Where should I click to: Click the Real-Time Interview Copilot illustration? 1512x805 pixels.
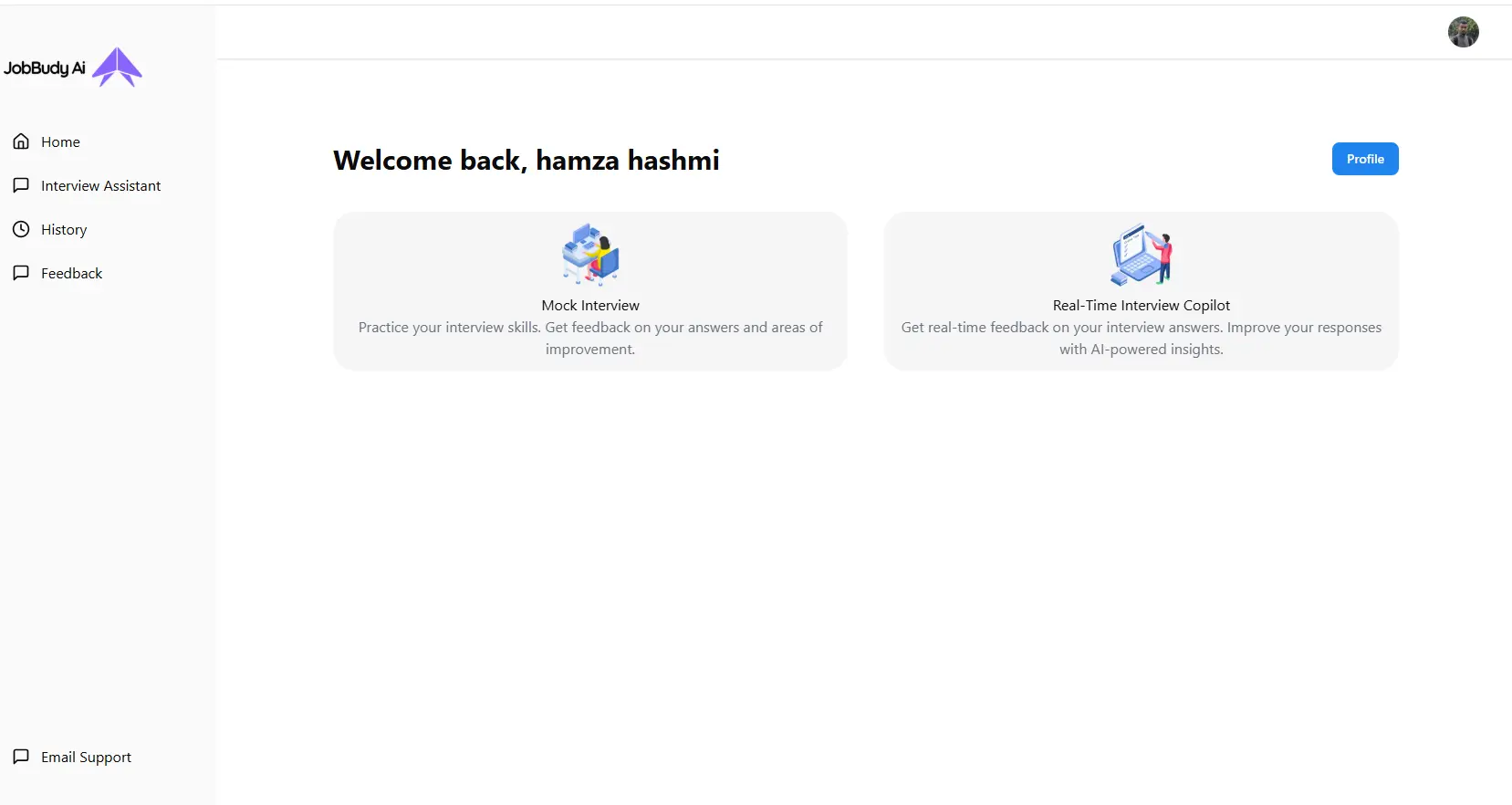click(x=1141, y=255)
